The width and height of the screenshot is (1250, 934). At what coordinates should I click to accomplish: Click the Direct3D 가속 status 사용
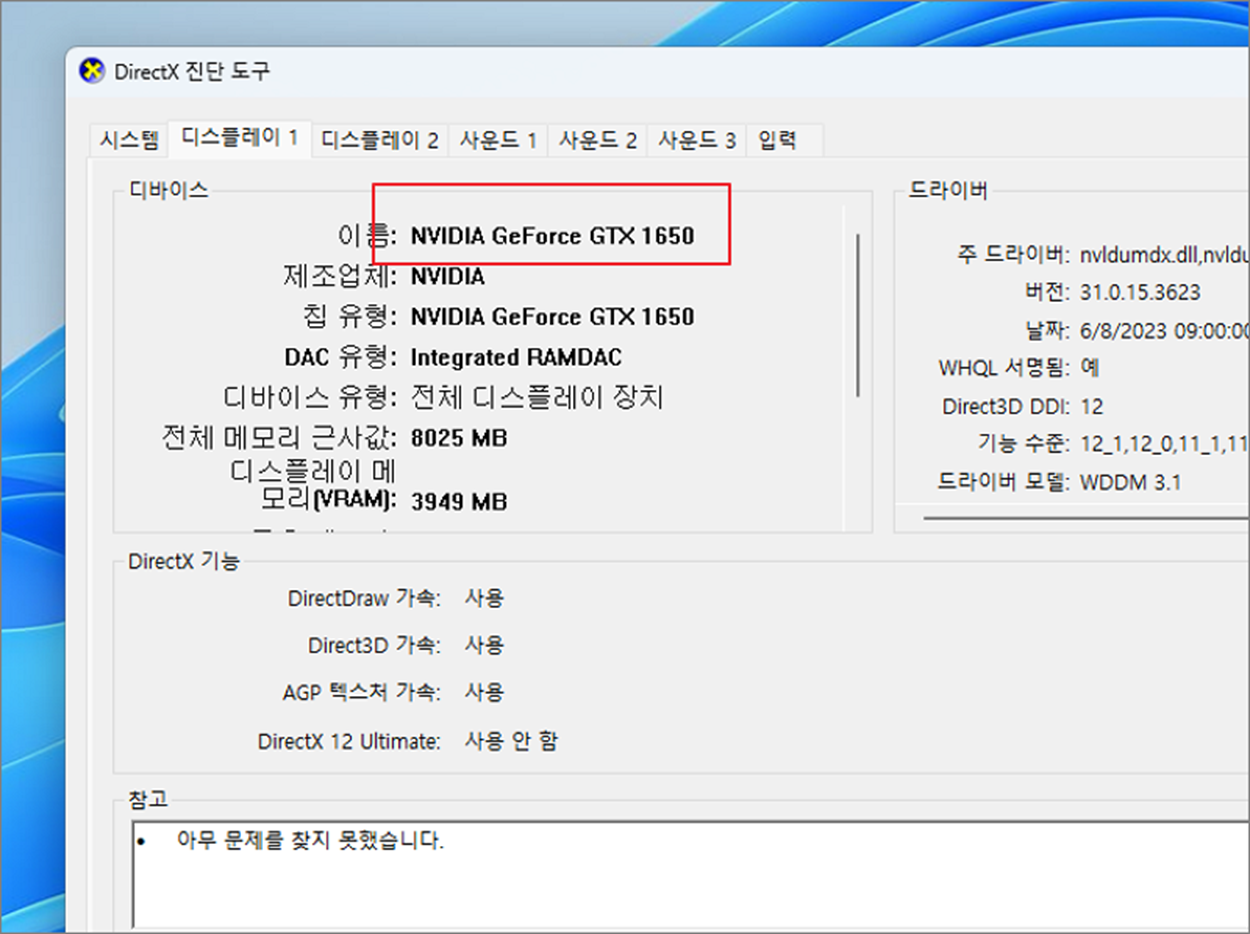[x=484, y=646]
